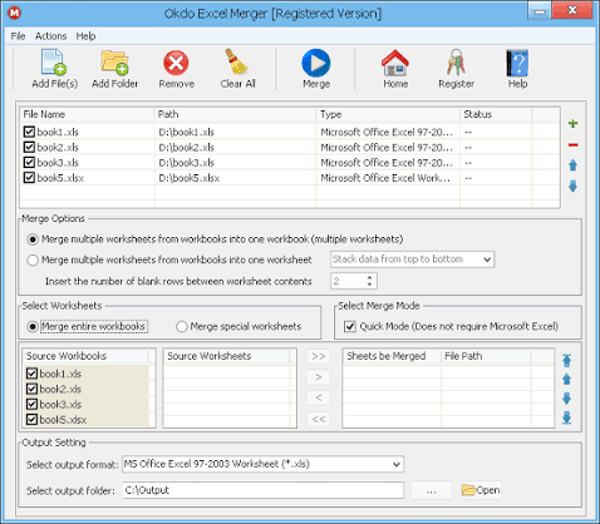This screenshot has width=600, height=524.
Task: Open the Help book icon in toolbar
Action: (x=517, y=63)
